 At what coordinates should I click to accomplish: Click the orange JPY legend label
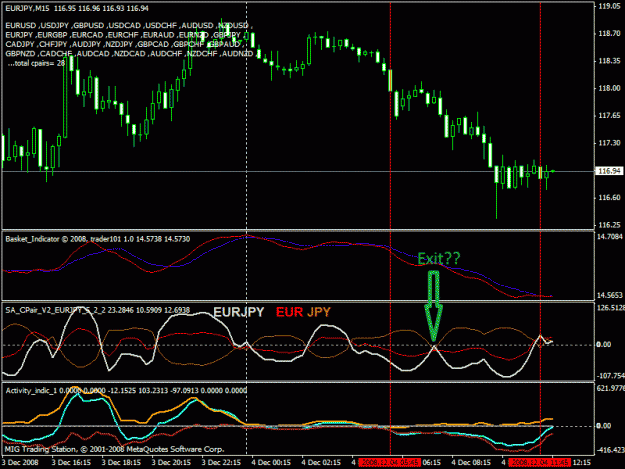(x=319, y=312)
